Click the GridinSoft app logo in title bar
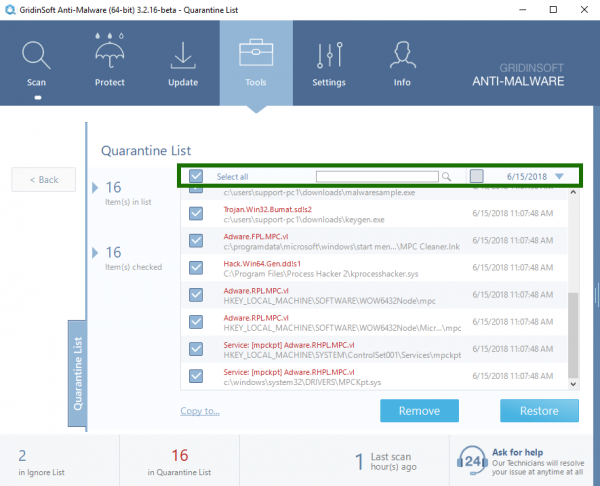 (x=10, y=10)
